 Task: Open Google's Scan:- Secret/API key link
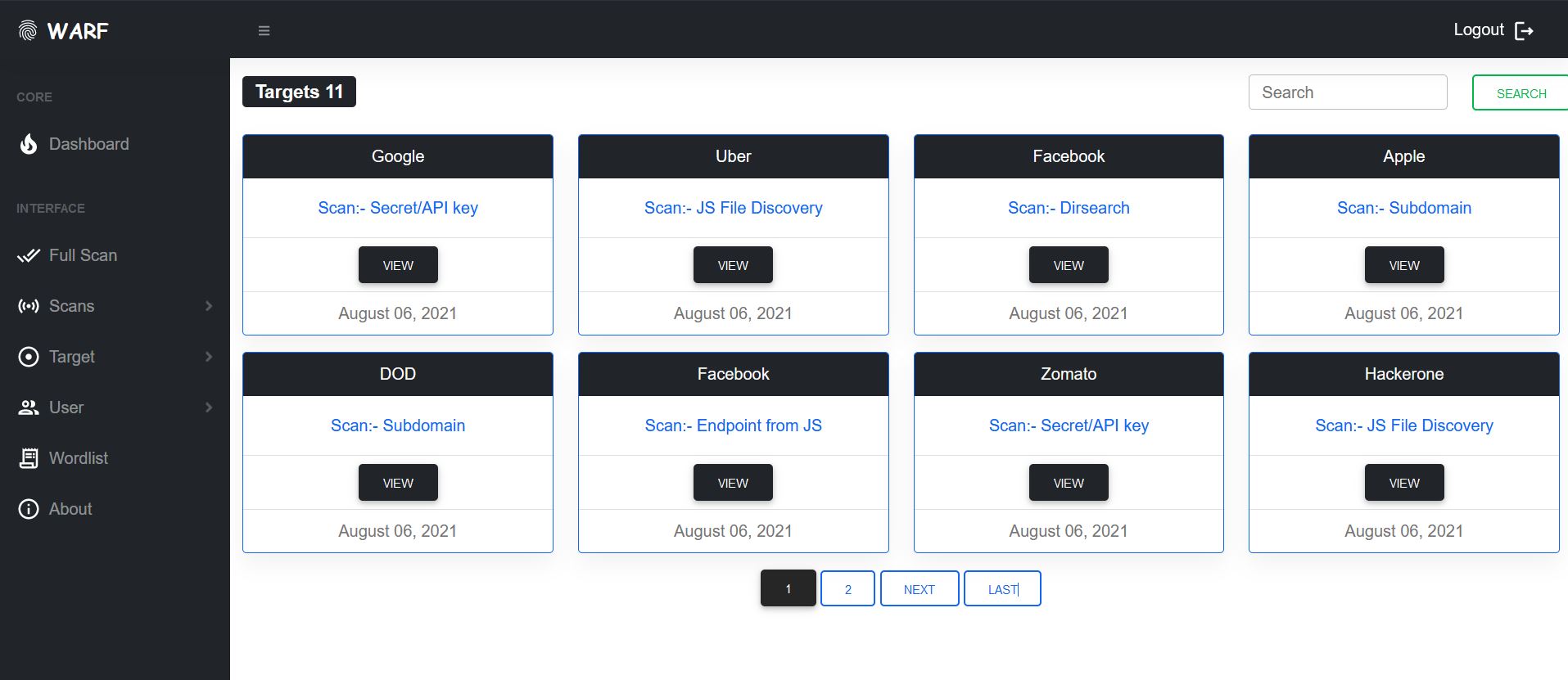[x=398, y=208]
